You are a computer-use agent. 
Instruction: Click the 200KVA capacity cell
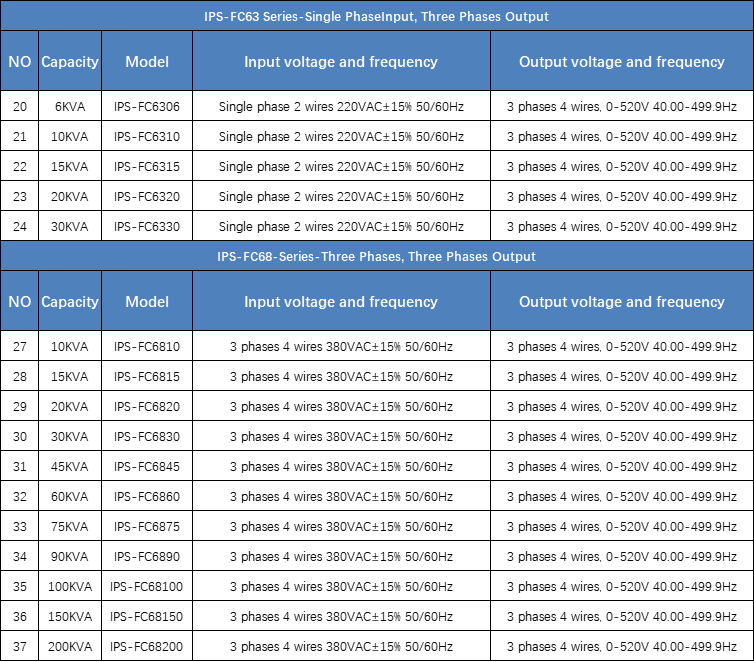click(x=70, y=646)
